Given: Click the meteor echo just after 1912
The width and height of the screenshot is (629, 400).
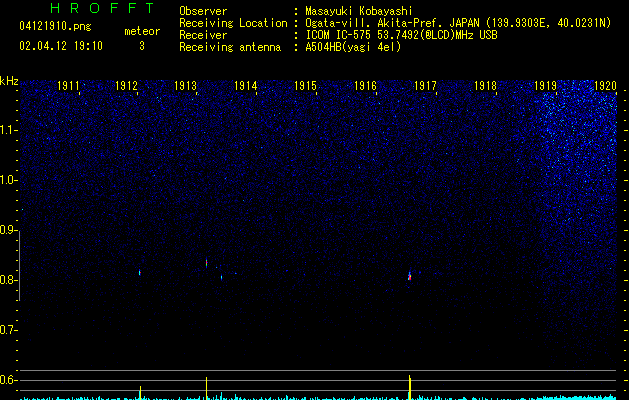Looking at the screenshot, I should (140, 273).
